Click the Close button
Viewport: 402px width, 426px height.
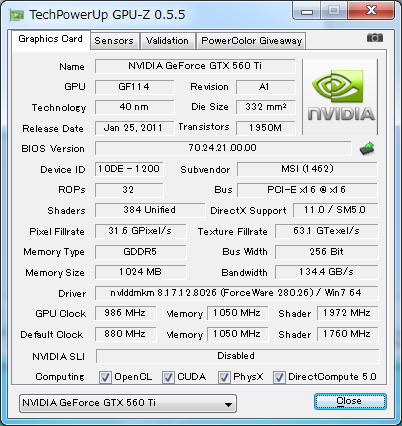[350, 401]
